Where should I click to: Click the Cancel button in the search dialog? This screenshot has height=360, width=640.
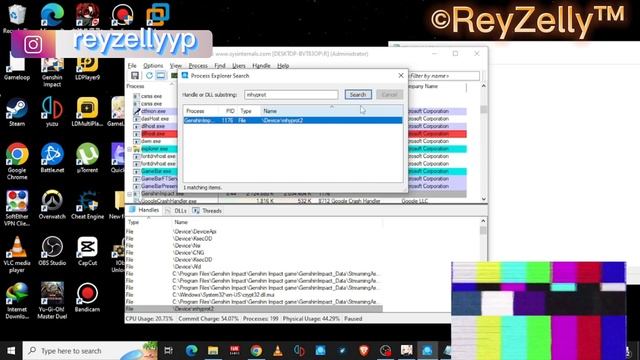tap(389, 95)
